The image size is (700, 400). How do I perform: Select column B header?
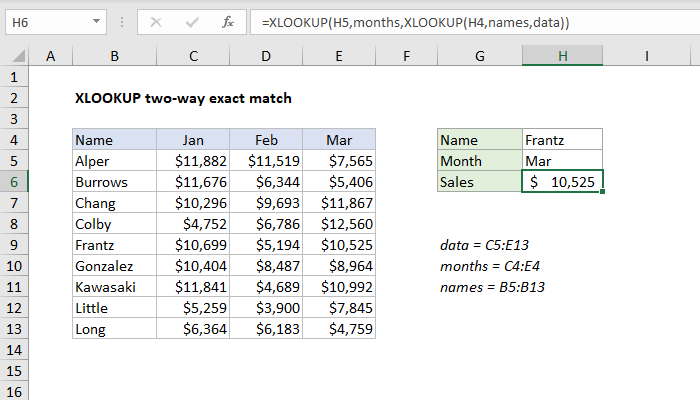tap(114, 57)
